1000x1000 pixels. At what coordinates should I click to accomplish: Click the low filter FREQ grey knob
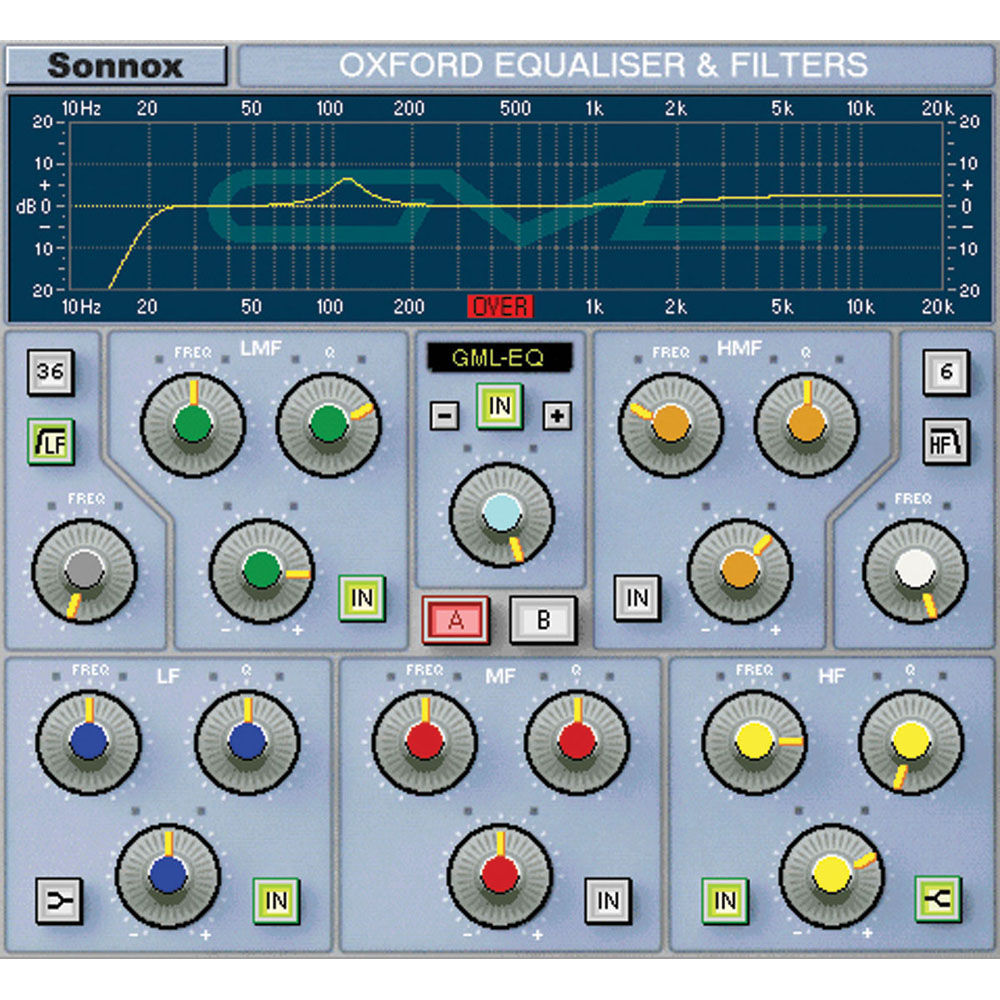(x=84, y=571)
